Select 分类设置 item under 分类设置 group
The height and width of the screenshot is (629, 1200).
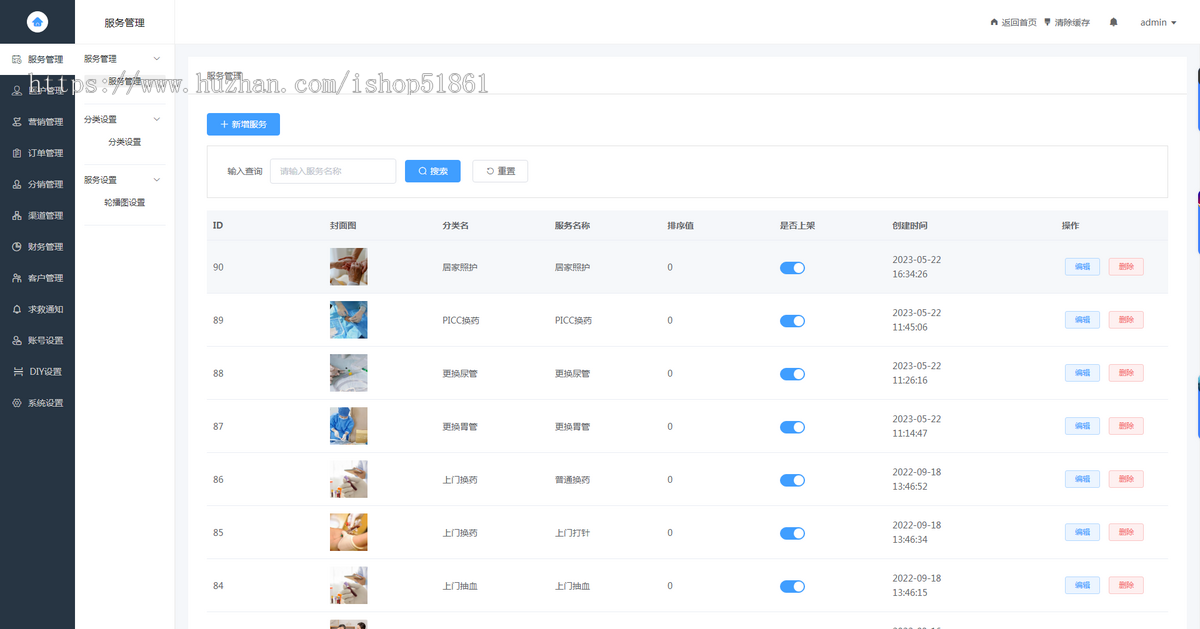pos(125,142)
